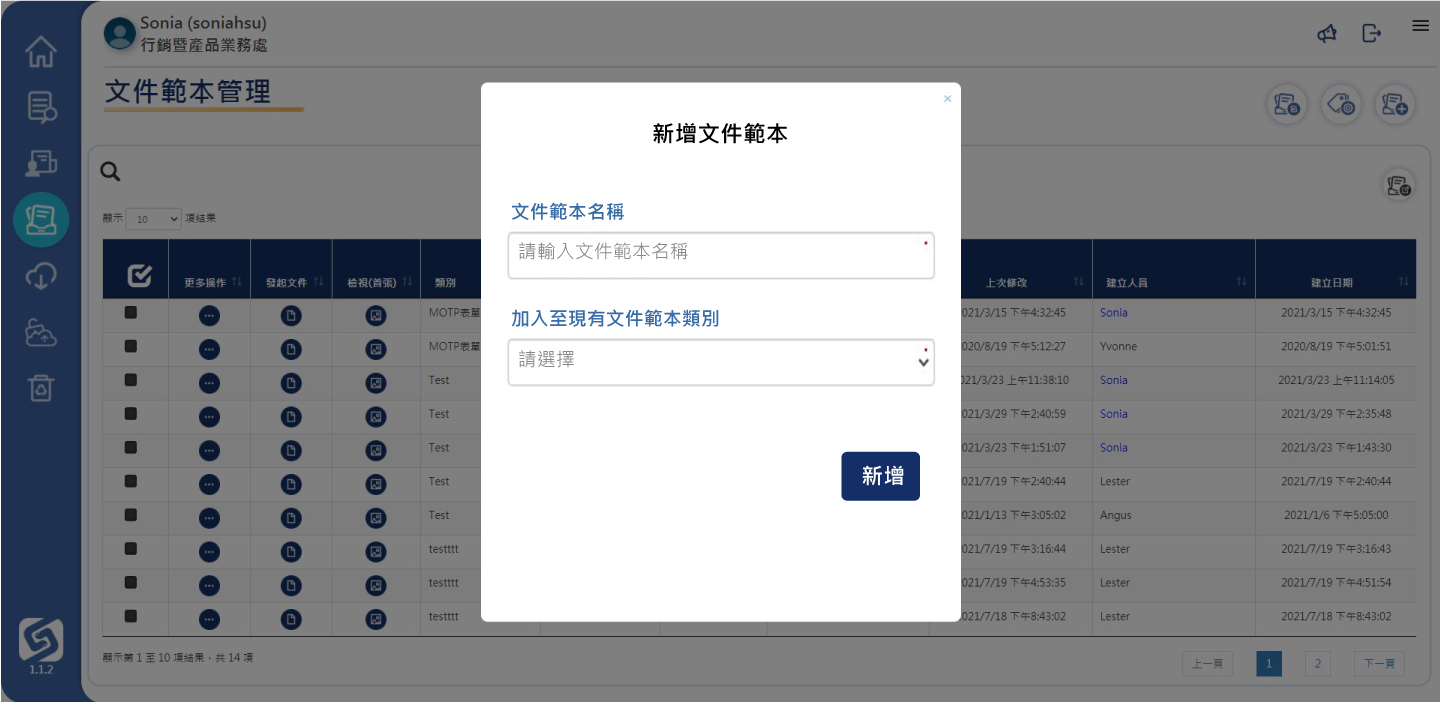Sort the table by 建立日期 column

point(1335,283)
